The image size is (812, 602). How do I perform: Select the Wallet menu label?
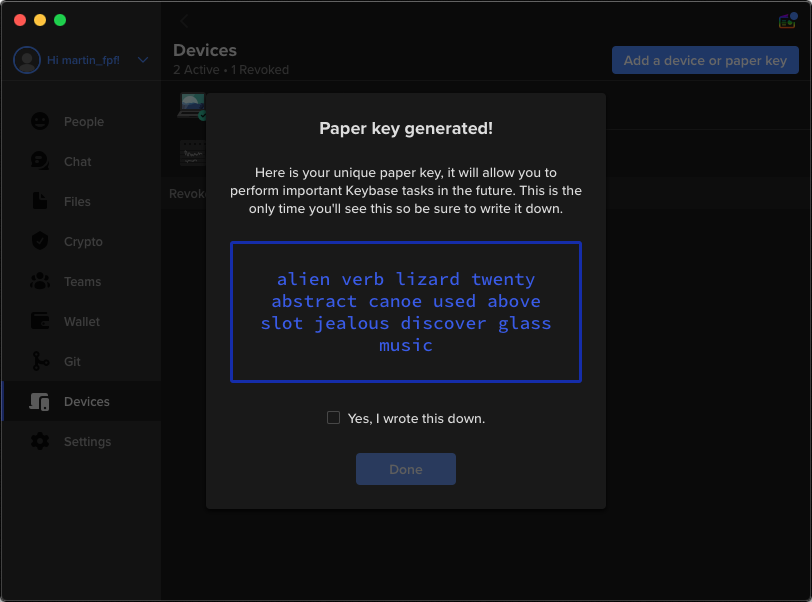tap(82, 321)
